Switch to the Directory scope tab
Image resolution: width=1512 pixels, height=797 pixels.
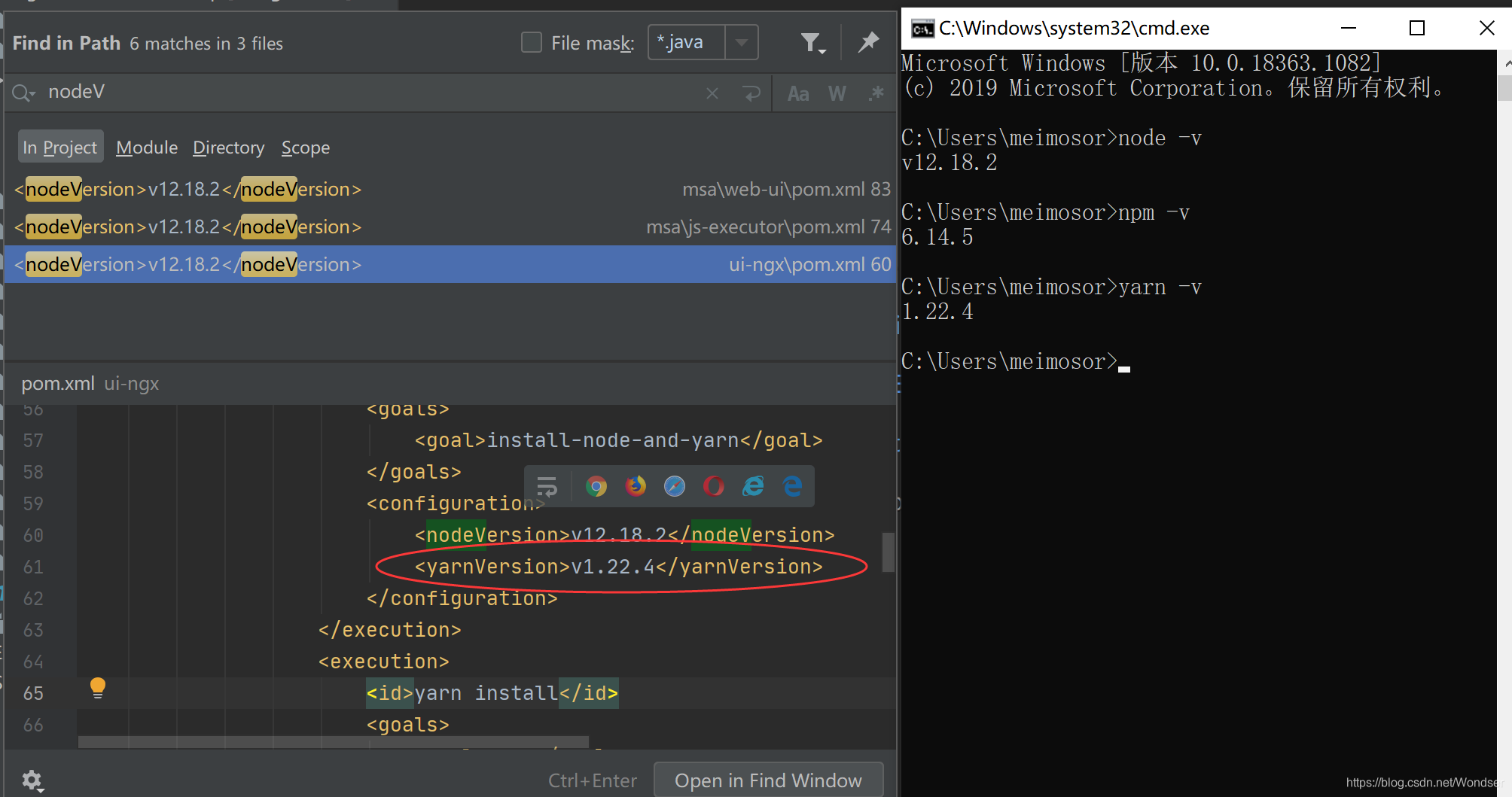tap(229, 148)
